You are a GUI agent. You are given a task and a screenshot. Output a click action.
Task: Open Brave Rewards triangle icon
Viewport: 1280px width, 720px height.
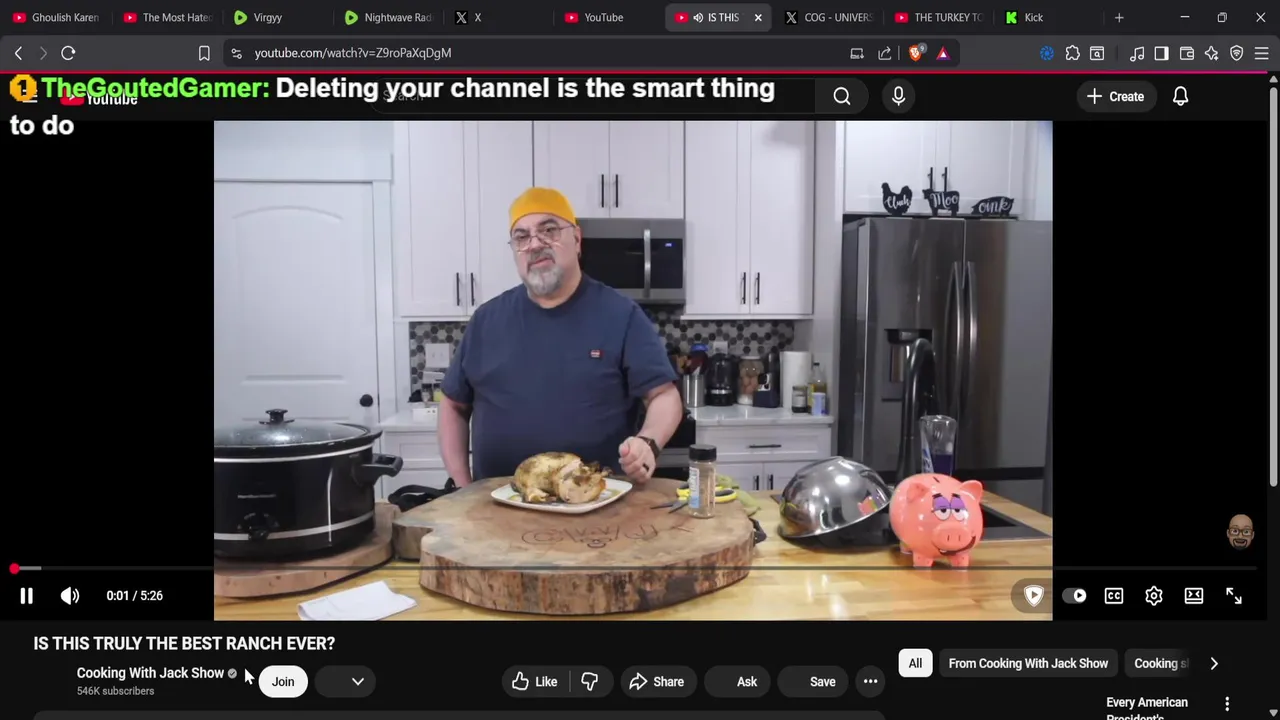(943, 53)
